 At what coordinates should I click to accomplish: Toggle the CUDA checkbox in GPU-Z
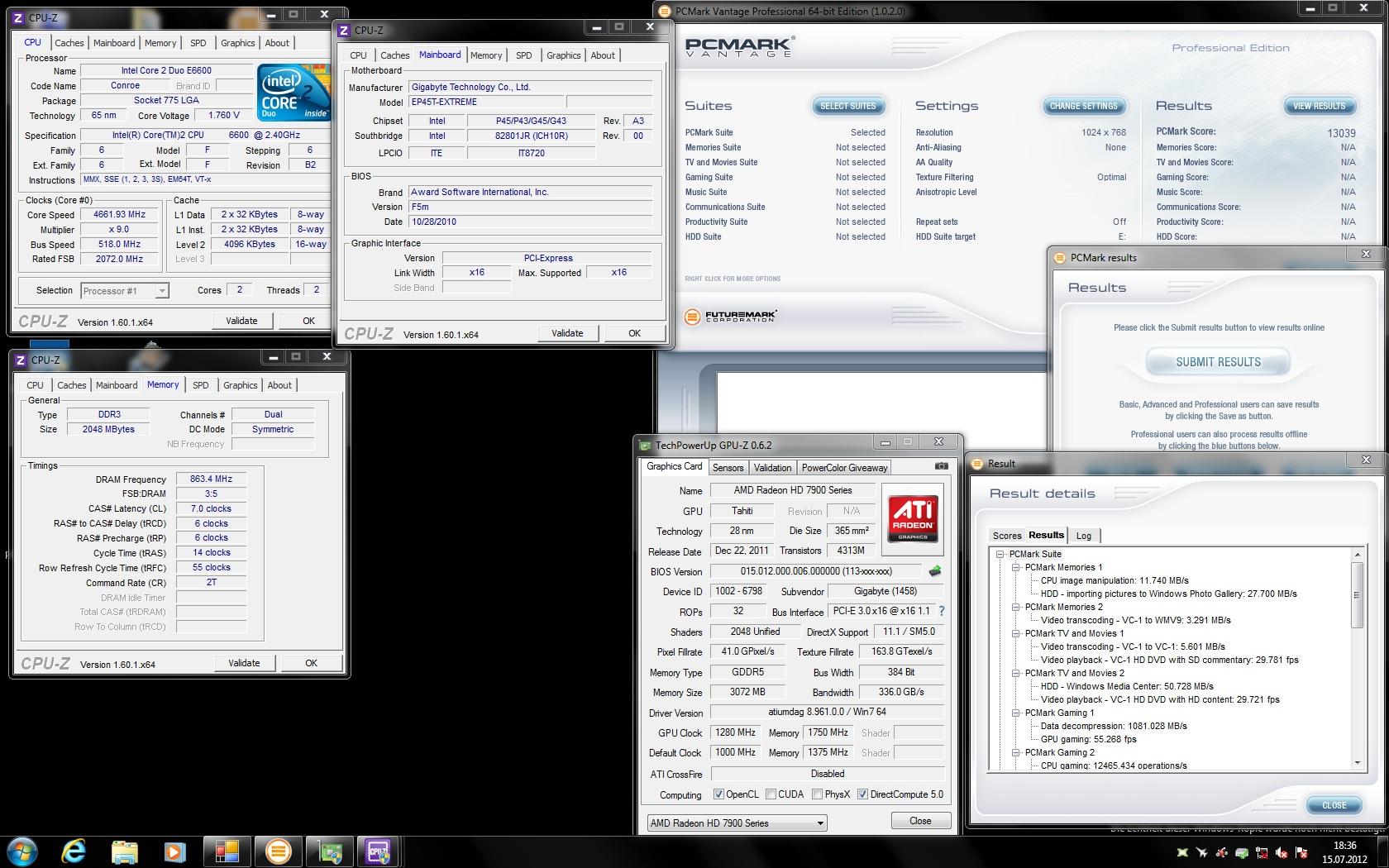(x=771, y=794)
